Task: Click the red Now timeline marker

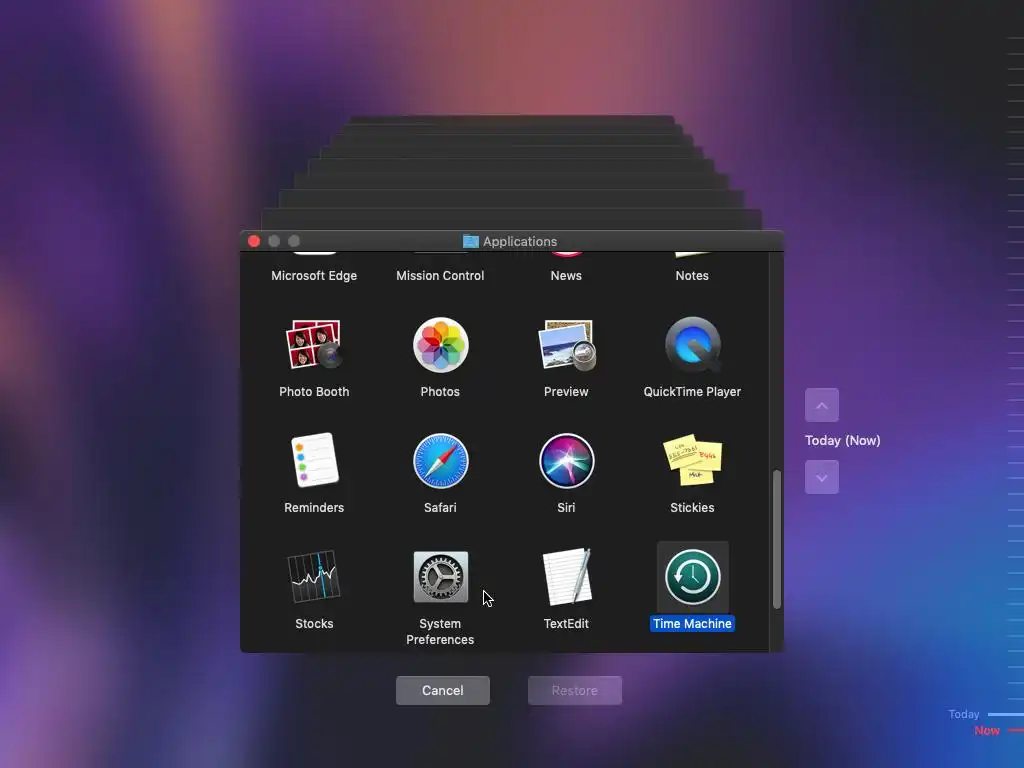Action: pos(987,730)
